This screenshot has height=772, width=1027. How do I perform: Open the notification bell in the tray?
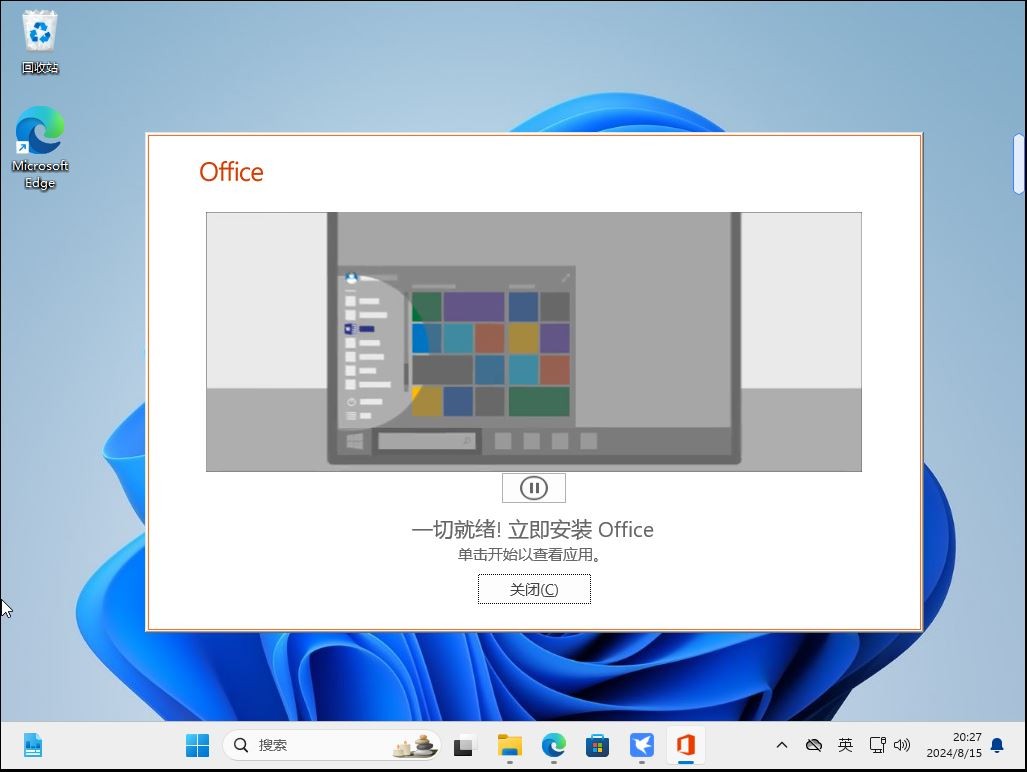996,745
